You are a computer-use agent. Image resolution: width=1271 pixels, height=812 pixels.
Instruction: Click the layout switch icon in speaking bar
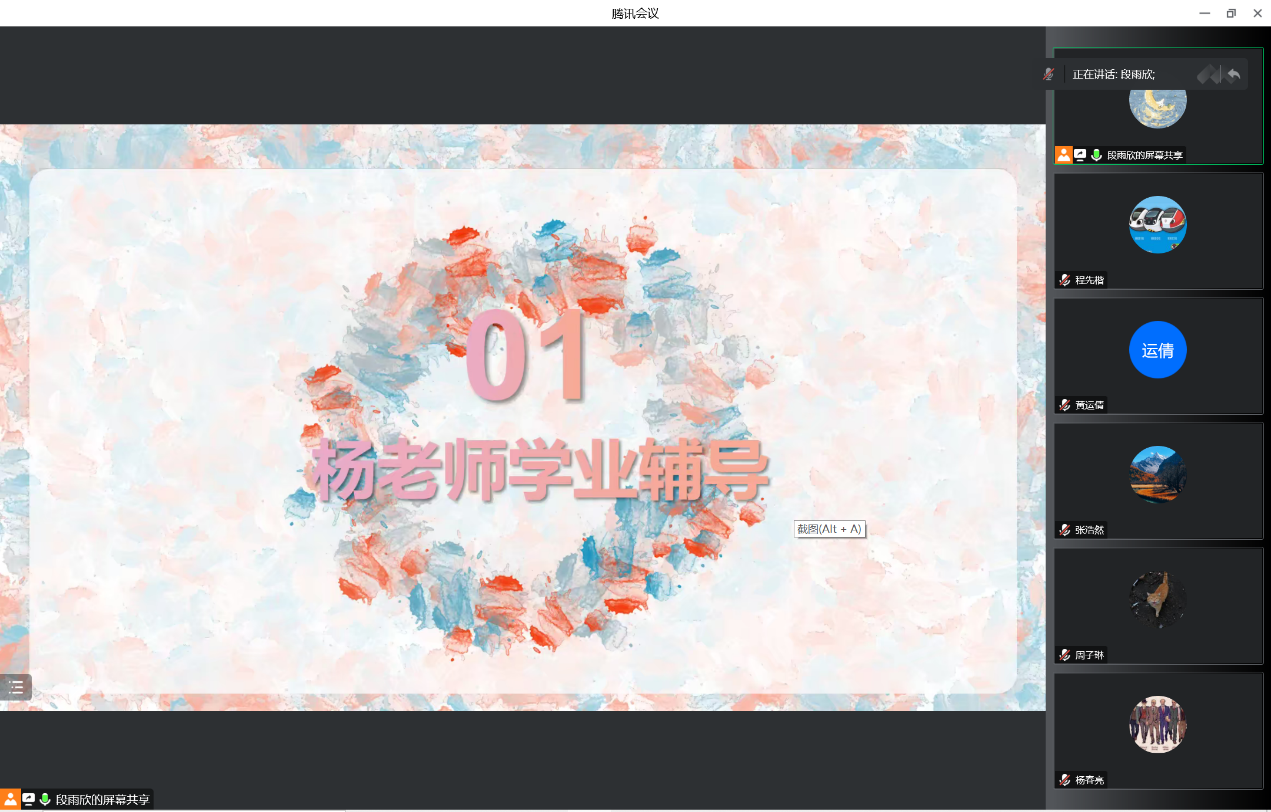pos(1209,74)
